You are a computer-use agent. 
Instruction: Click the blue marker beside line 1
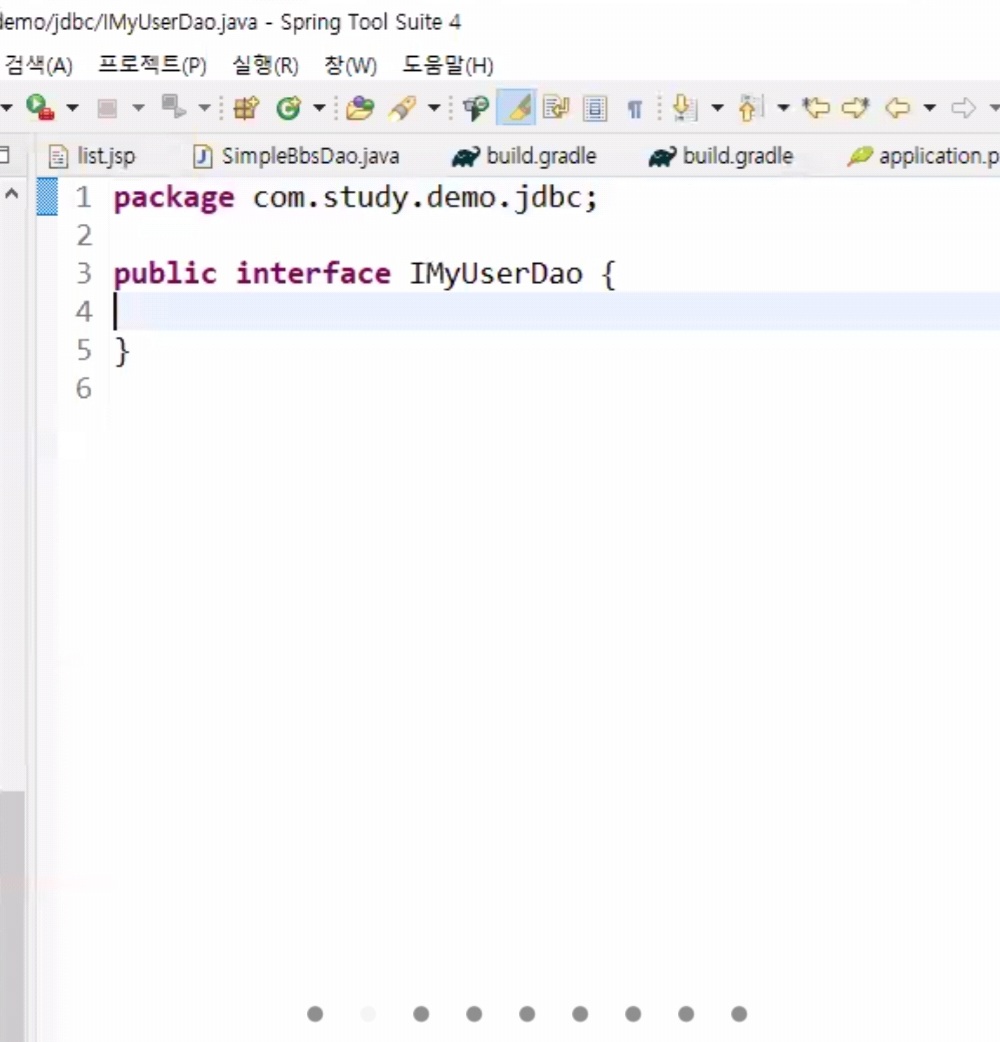[47, 197]
